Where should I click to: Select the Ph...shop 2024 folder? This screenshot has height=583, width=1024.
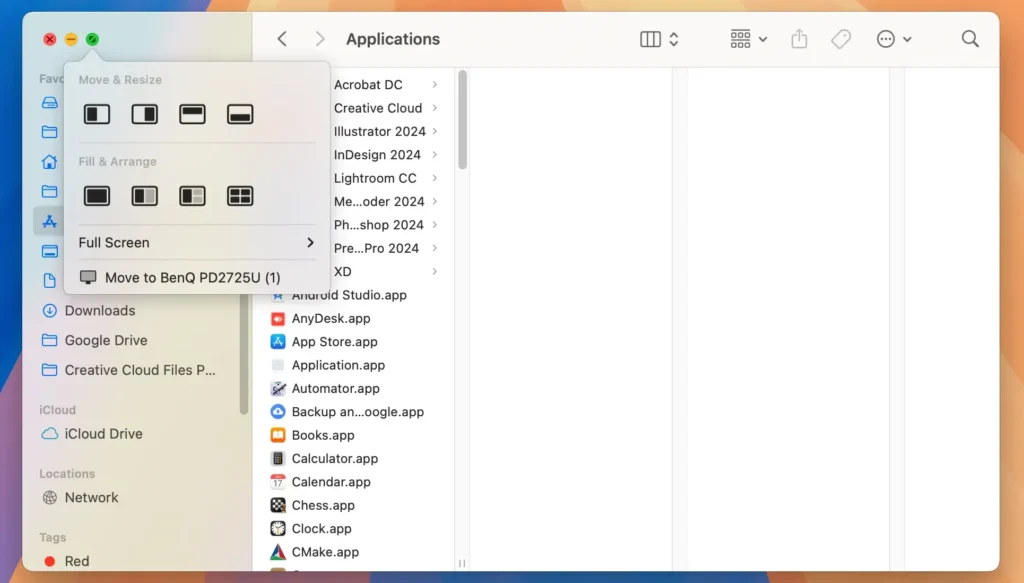379,225
